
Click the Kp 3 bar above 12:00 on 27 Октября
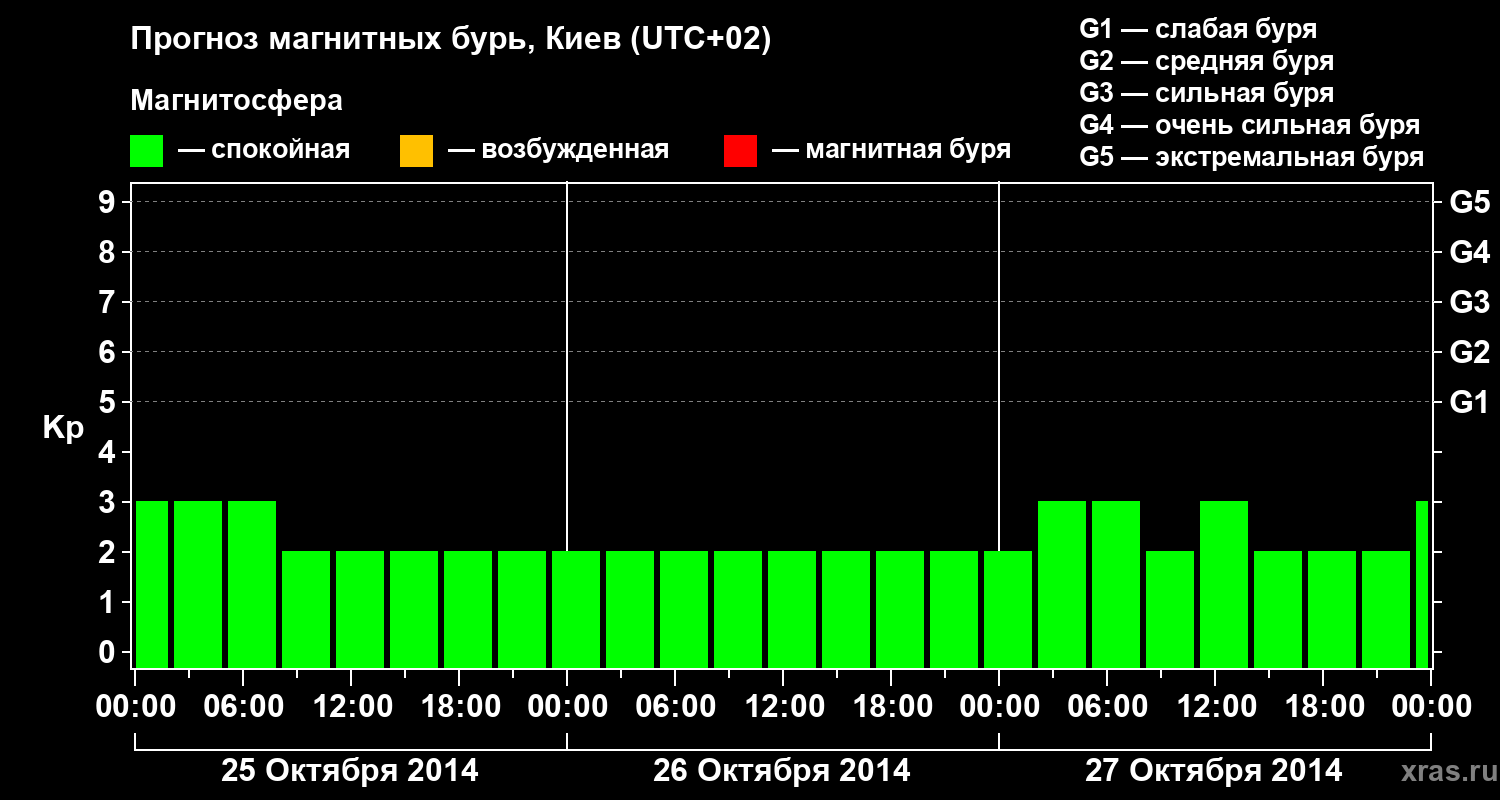(1224, 584)
